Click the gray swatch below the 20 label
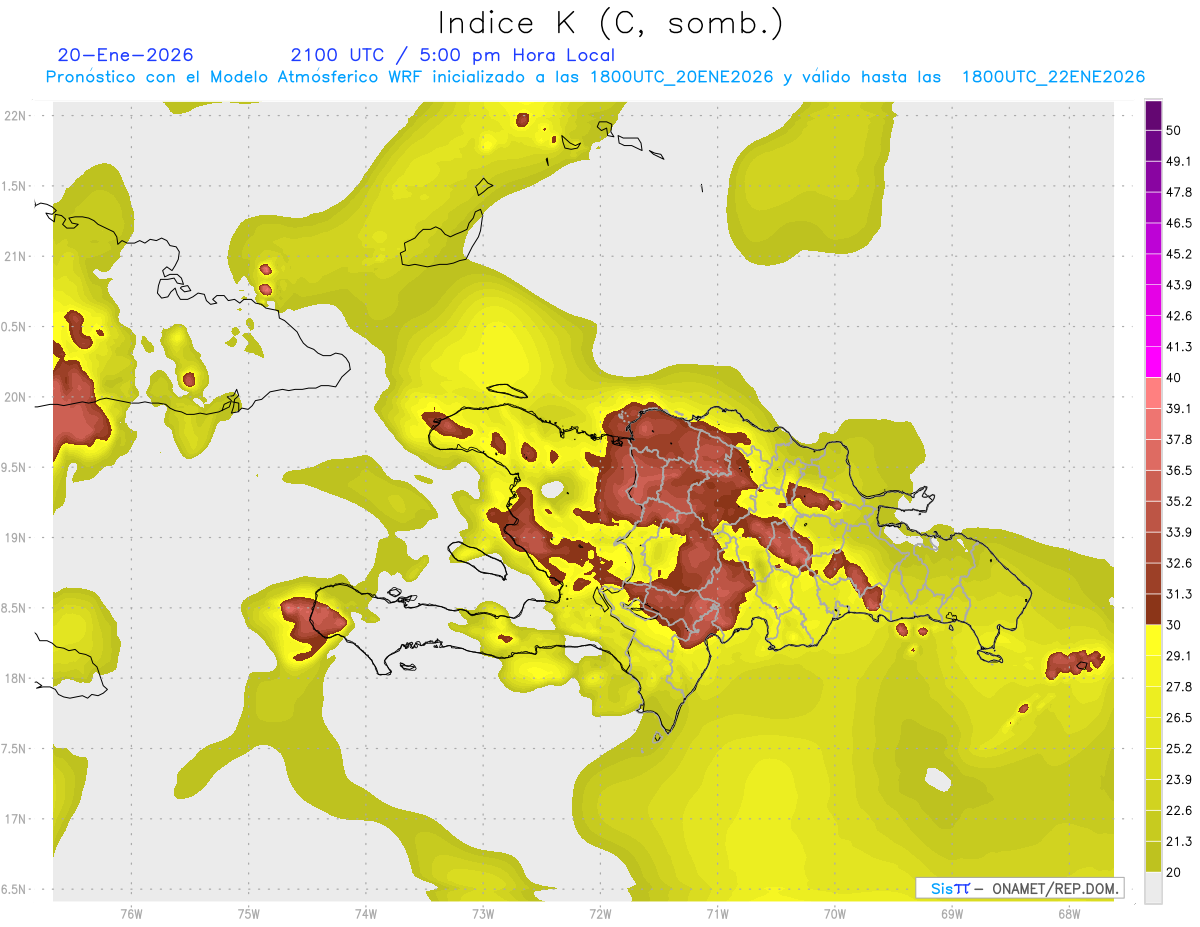This screenshot has height=927, width=1200. (x=1153, y=887)
